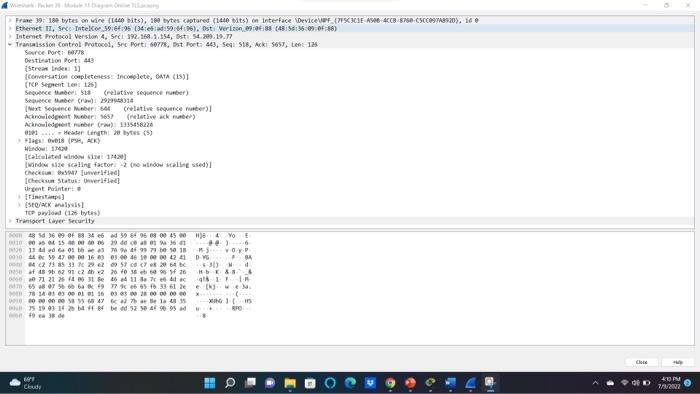Viewport: 700px width, 394px height.
Task: Open taskbar Search
Action: pyautogui.click(x=230, y=383)
